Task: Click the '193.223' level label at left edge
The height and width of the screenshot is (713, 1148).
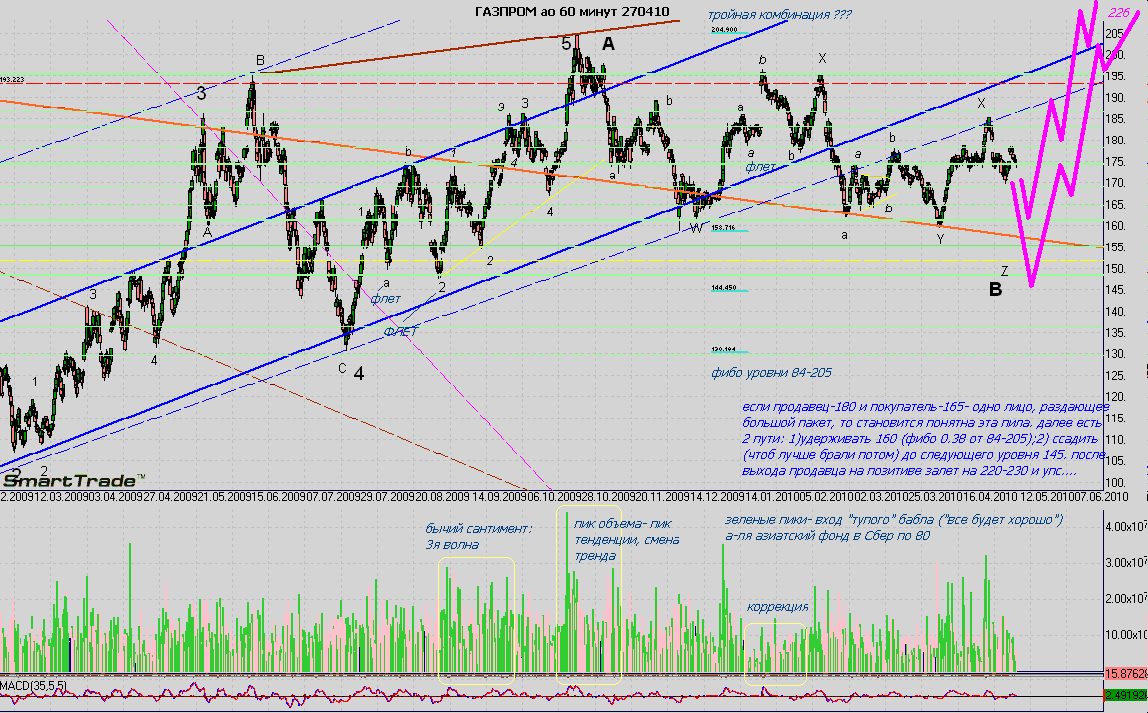Action: (12, 79)
